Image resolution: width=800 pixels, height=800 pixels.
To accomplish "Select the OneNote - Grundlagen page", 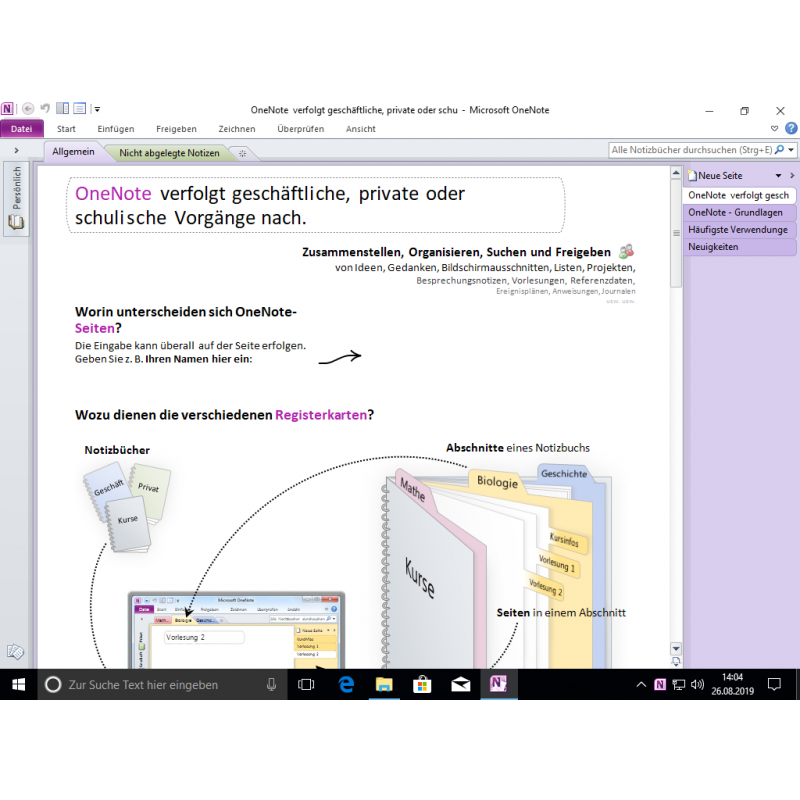I will click(x=735, y=212).
